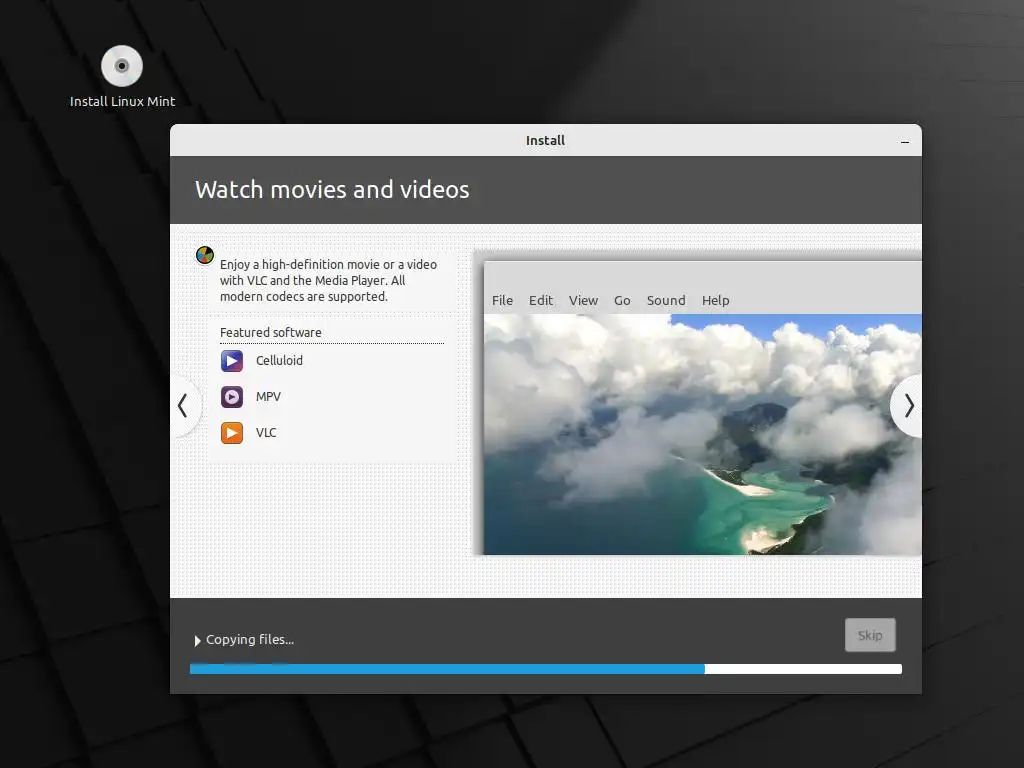This screenshot has height=768, width=1024.
Task: Expand the Copying files details triangle
Action: [x=197, y=641]
